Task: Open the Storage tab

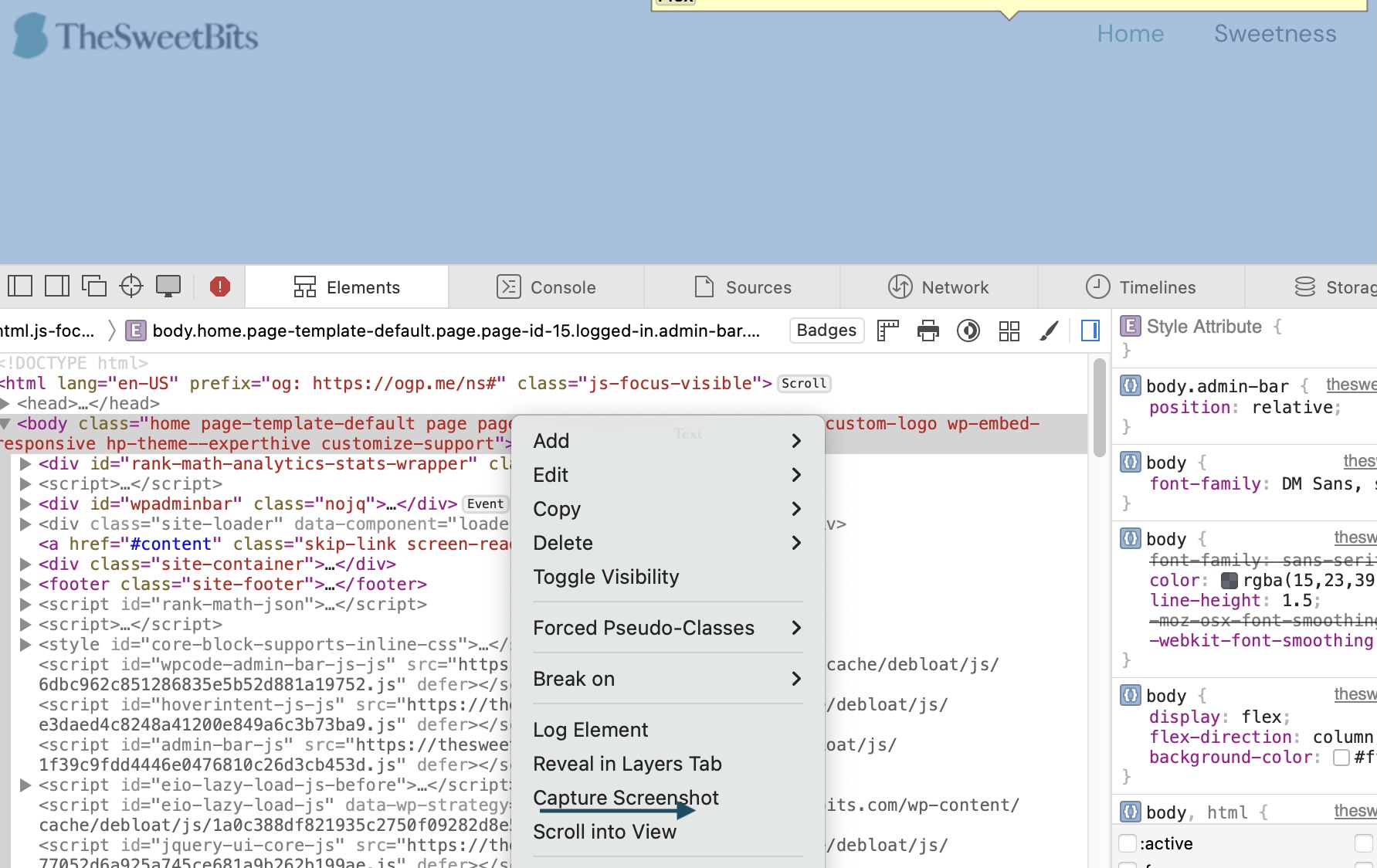Action: pos(1335,287)
